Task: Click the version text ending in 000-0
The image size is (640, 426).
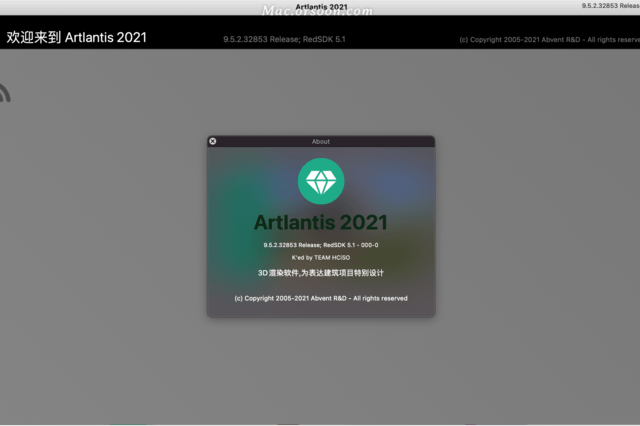Action: pyautogui.click(x=321, y=245)
